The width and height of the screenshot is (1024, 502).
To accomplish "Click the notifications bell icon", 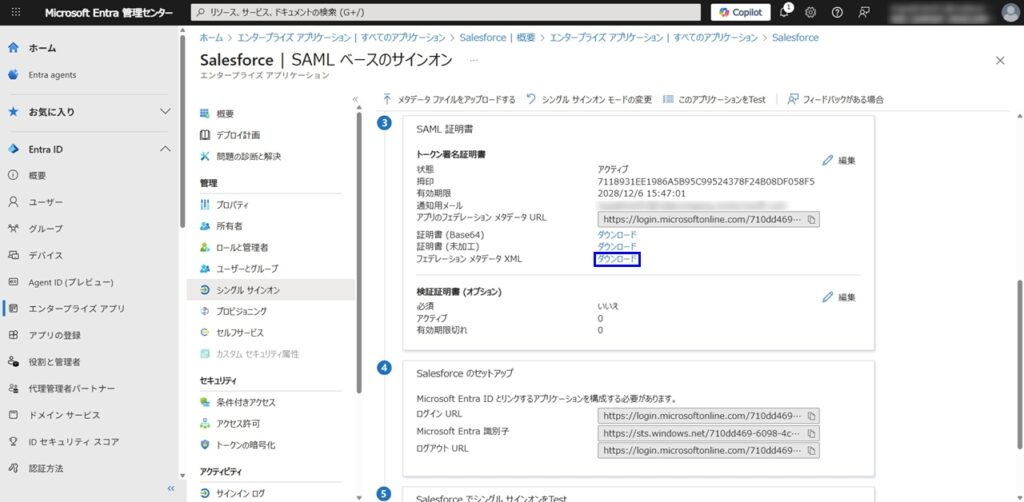I will (x=784, y=12).
